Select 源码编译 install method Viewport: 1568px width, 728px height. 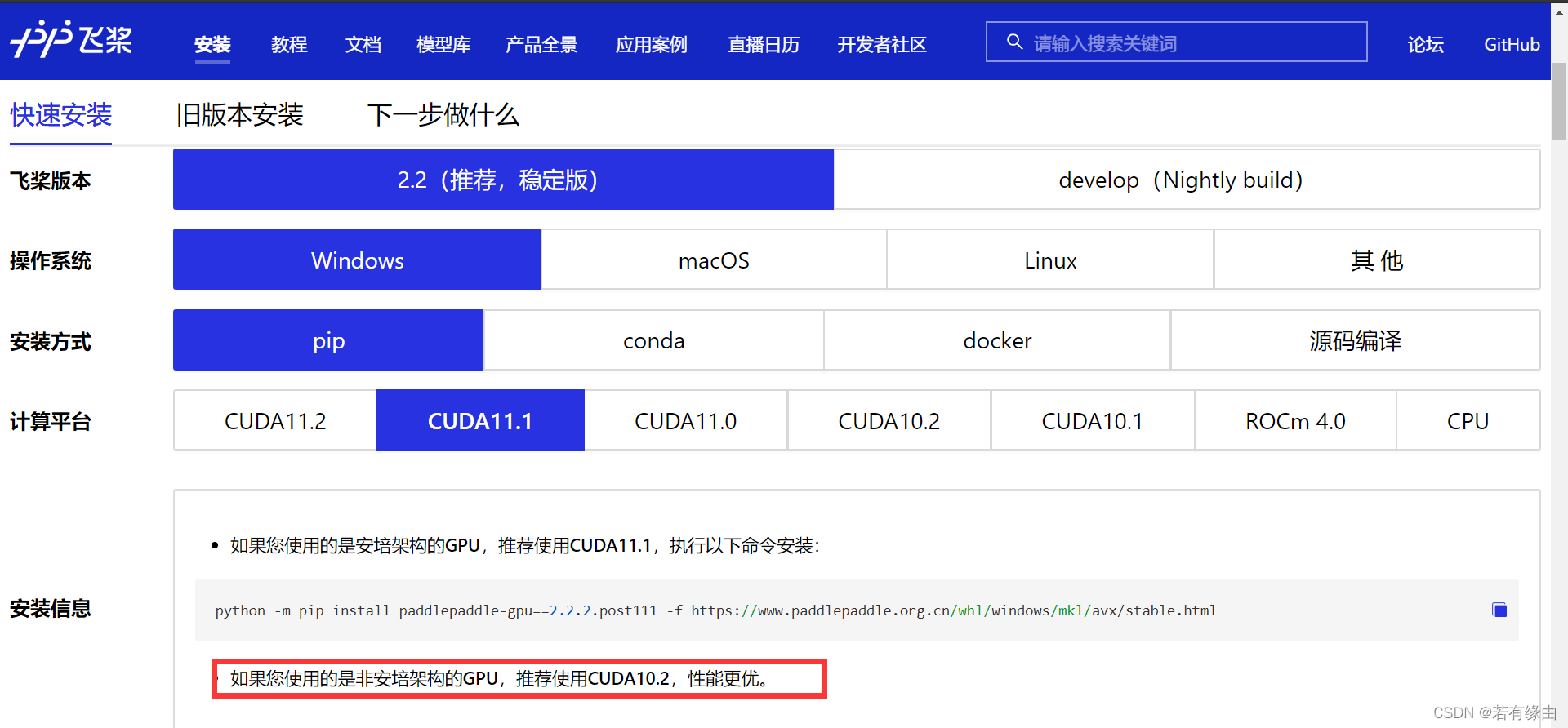pyautogui.click(x=1356, y=340)
